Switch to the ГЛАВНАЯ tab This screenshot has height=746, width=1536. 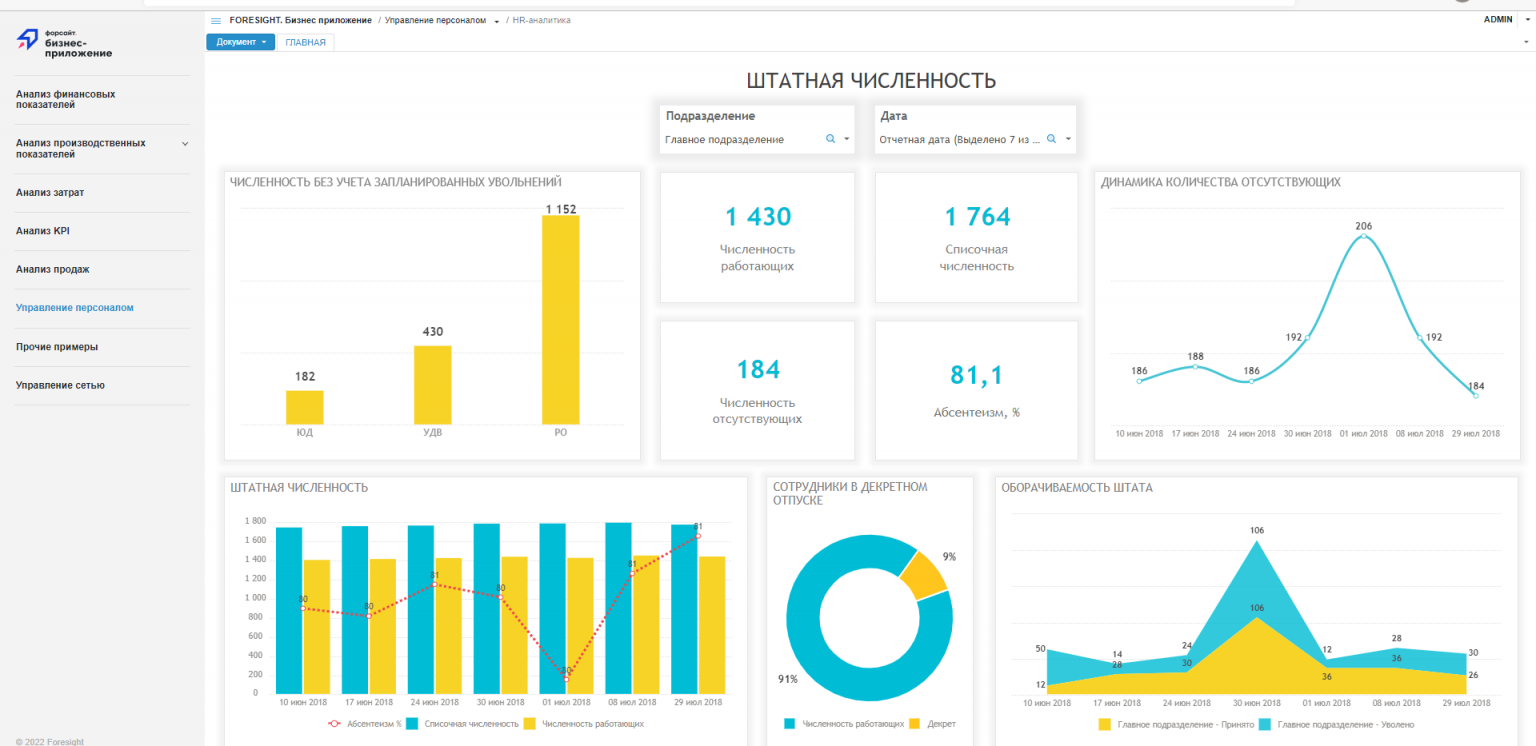click(x=305, y=42)
